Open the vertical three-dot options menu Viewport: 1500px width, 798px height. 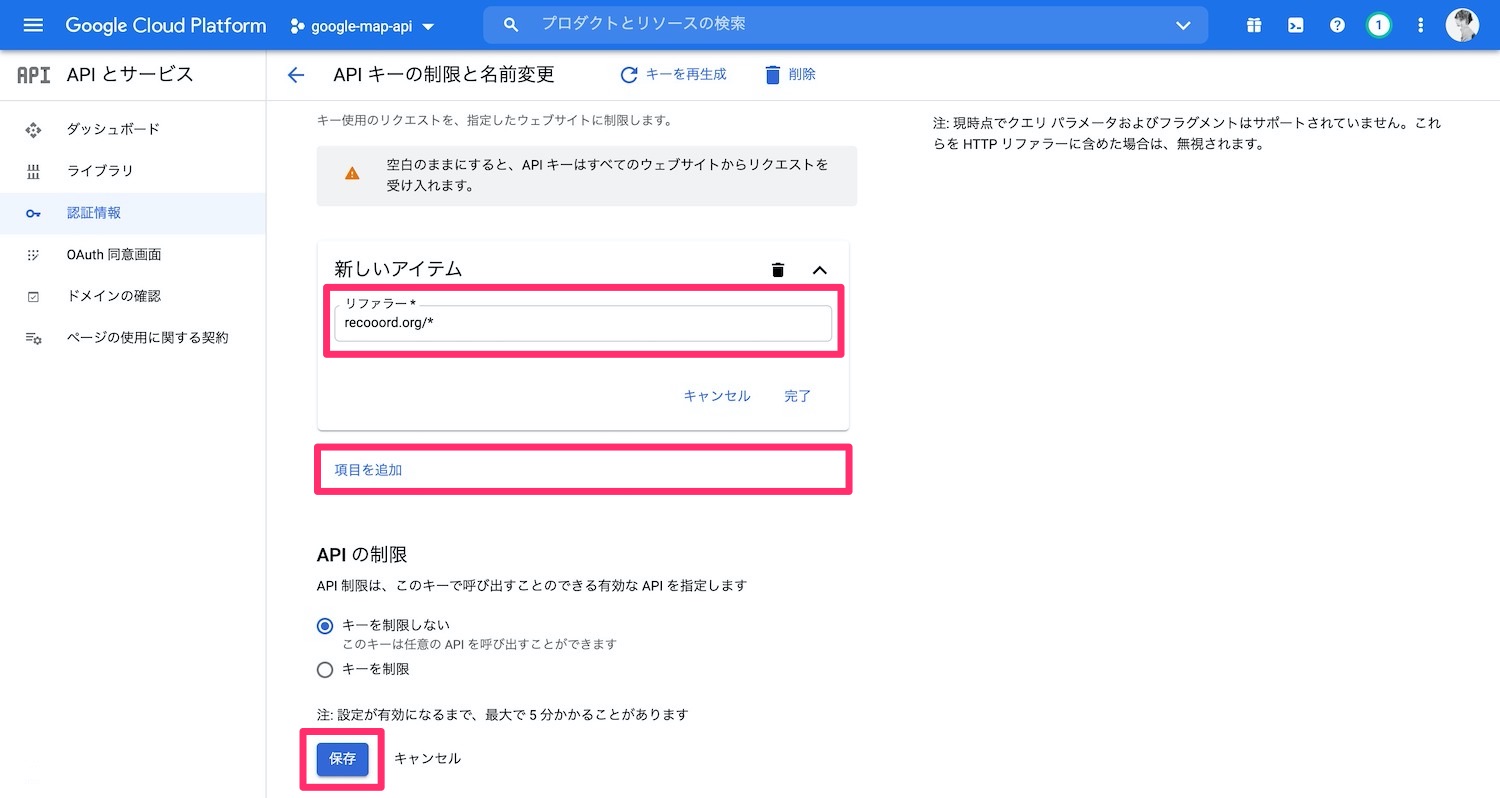tap(1420, 25)
